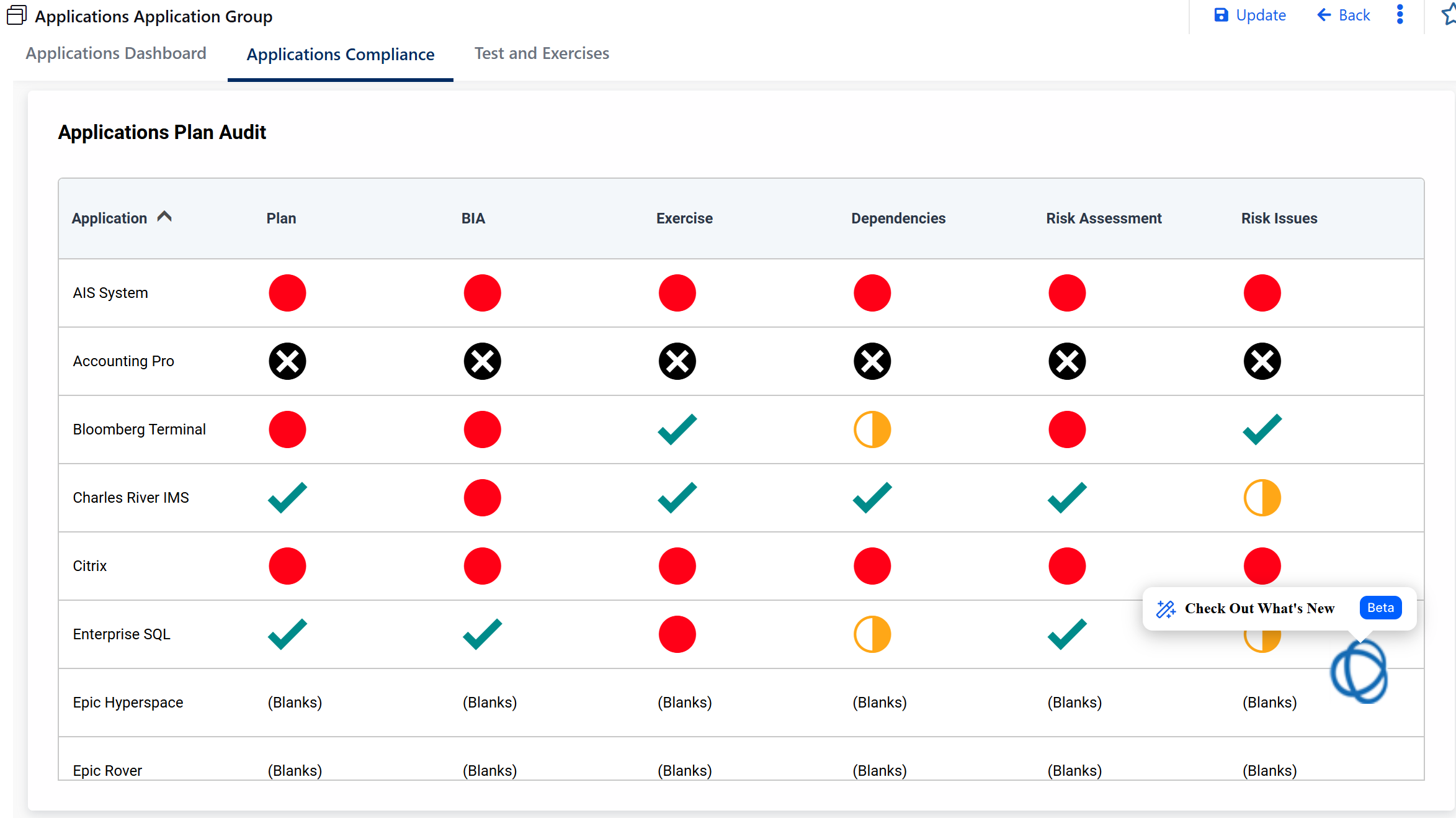The width and height of the screenshot is (1456, 818).
Task: Click the Risk Issues column header
Action: (x=1279, y=218)
